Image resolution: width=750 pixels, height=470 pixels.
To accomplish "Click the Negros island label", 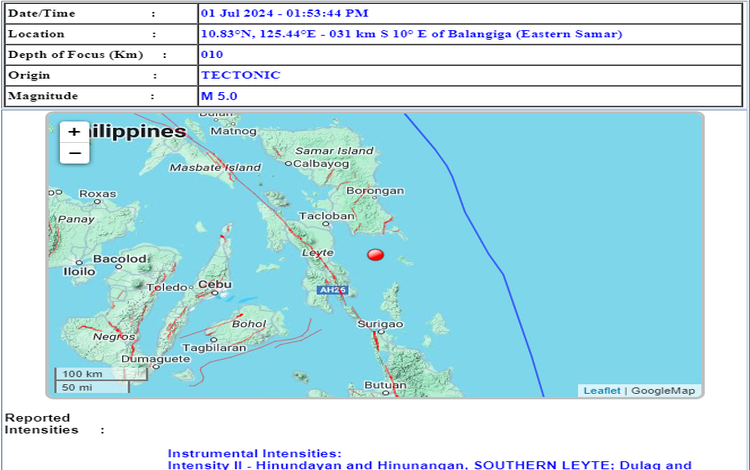I will point(114,337).
